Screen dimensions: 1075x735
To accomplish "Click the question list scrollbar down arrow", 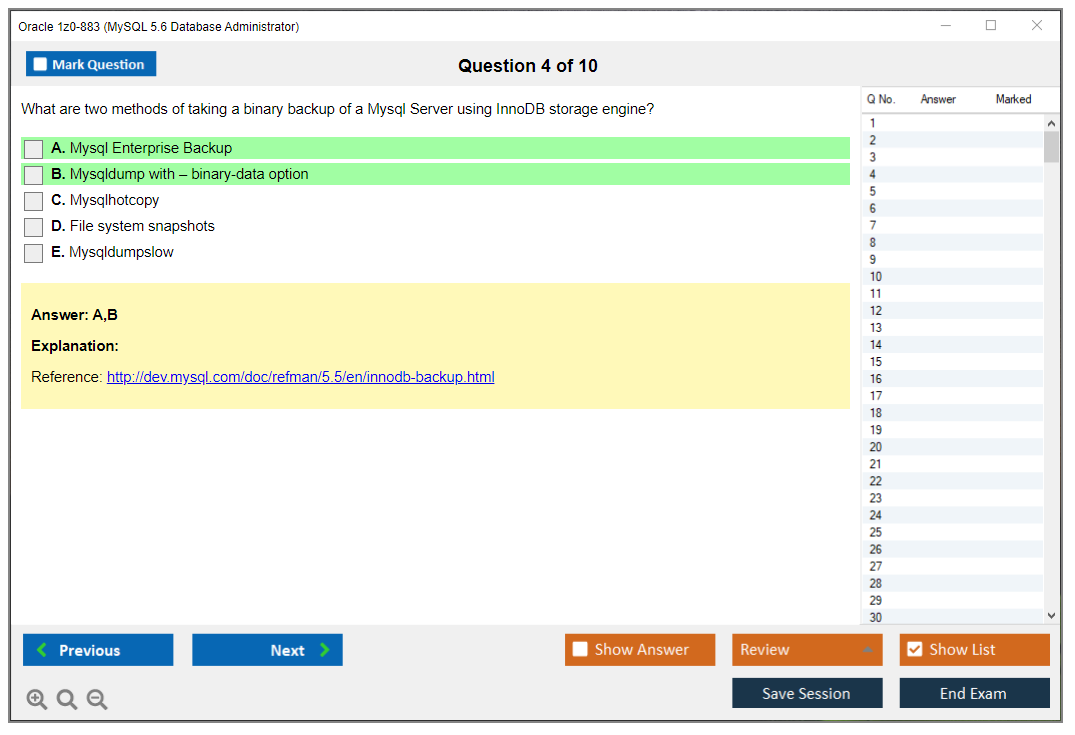I will [1051, 615].
